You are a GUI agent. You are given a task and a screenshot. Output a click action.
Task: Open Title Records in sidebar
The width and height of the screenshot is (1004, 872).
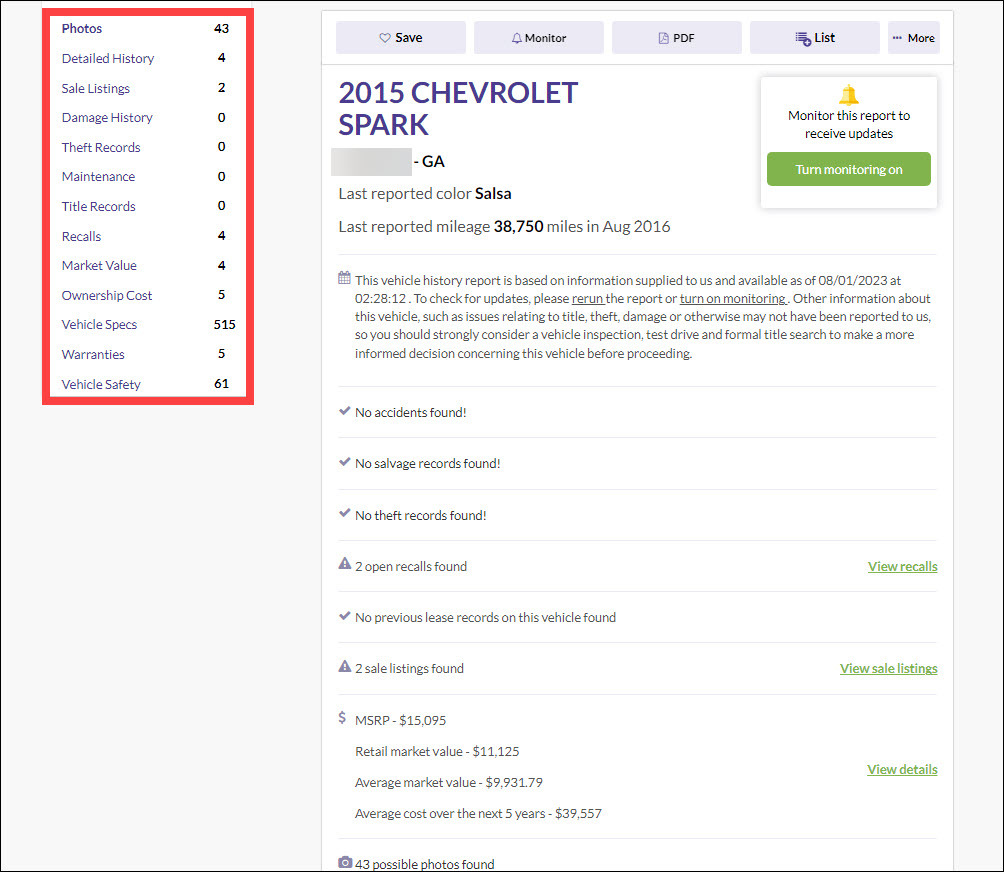99,206
